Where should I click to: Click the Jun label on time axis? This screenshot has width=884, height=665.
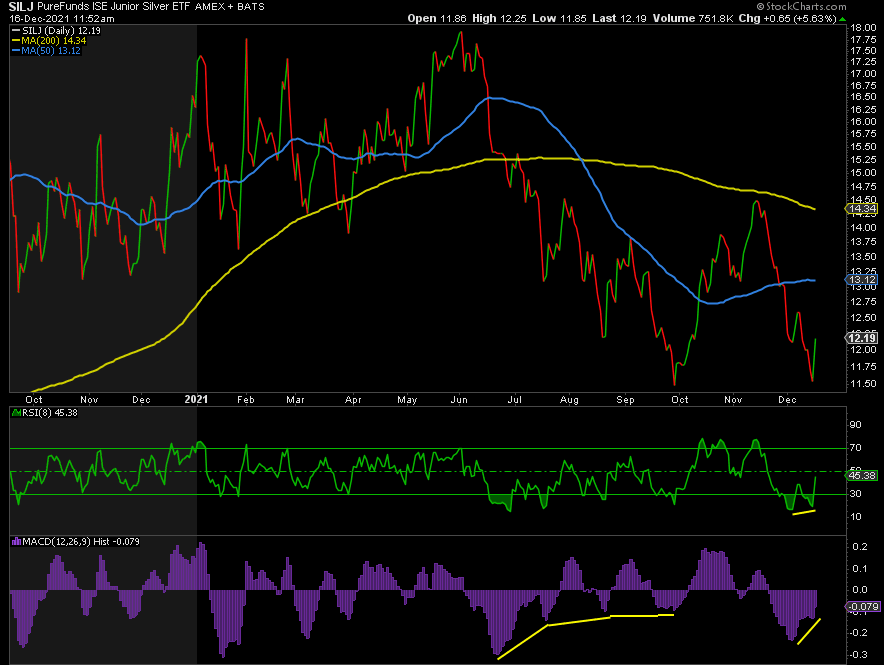pyautogui.click(x=459, y=400)
